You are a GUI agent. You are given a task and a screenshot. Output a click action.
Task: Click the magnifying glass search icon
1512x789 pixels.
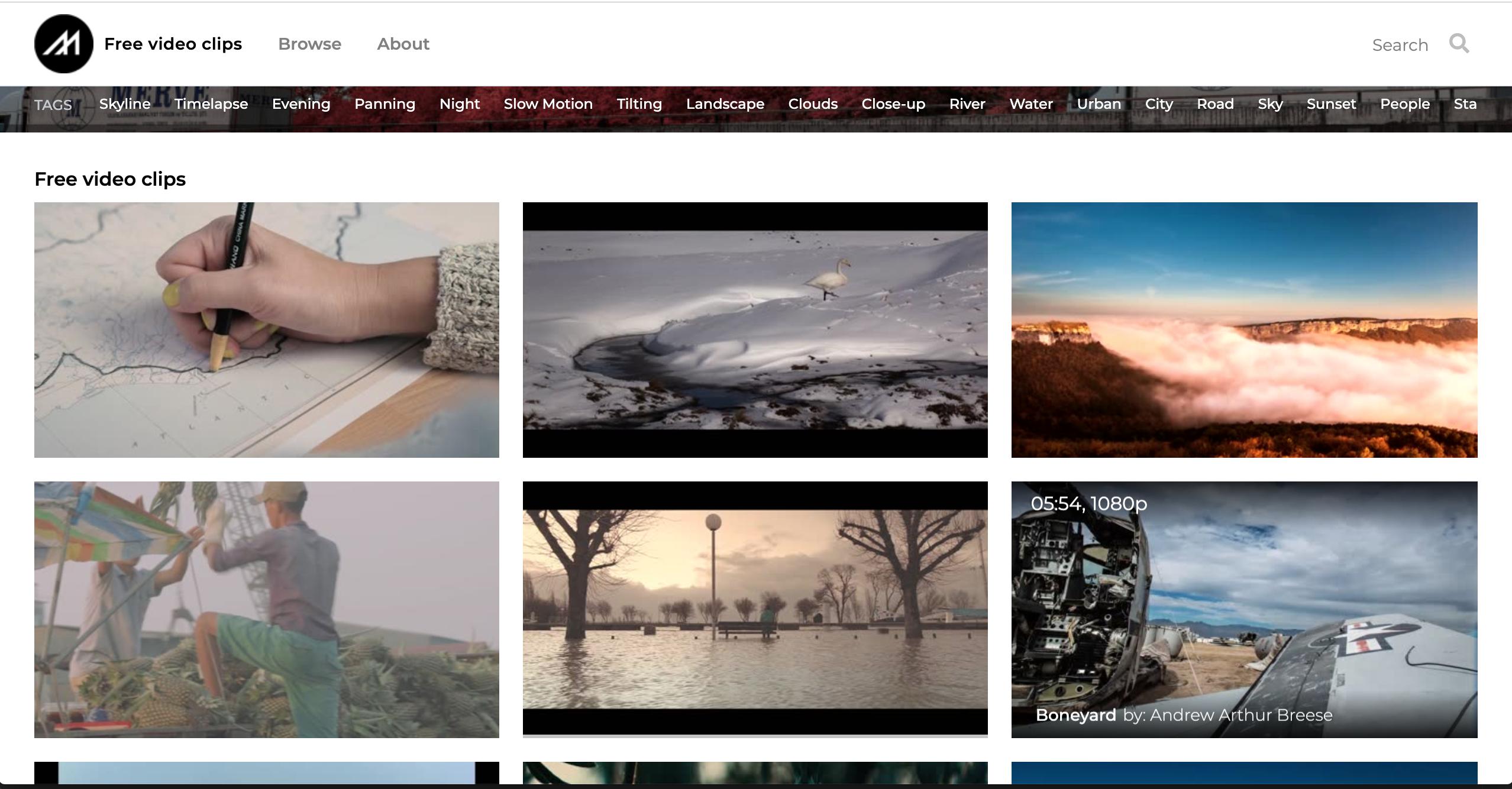click(1459, 44)
